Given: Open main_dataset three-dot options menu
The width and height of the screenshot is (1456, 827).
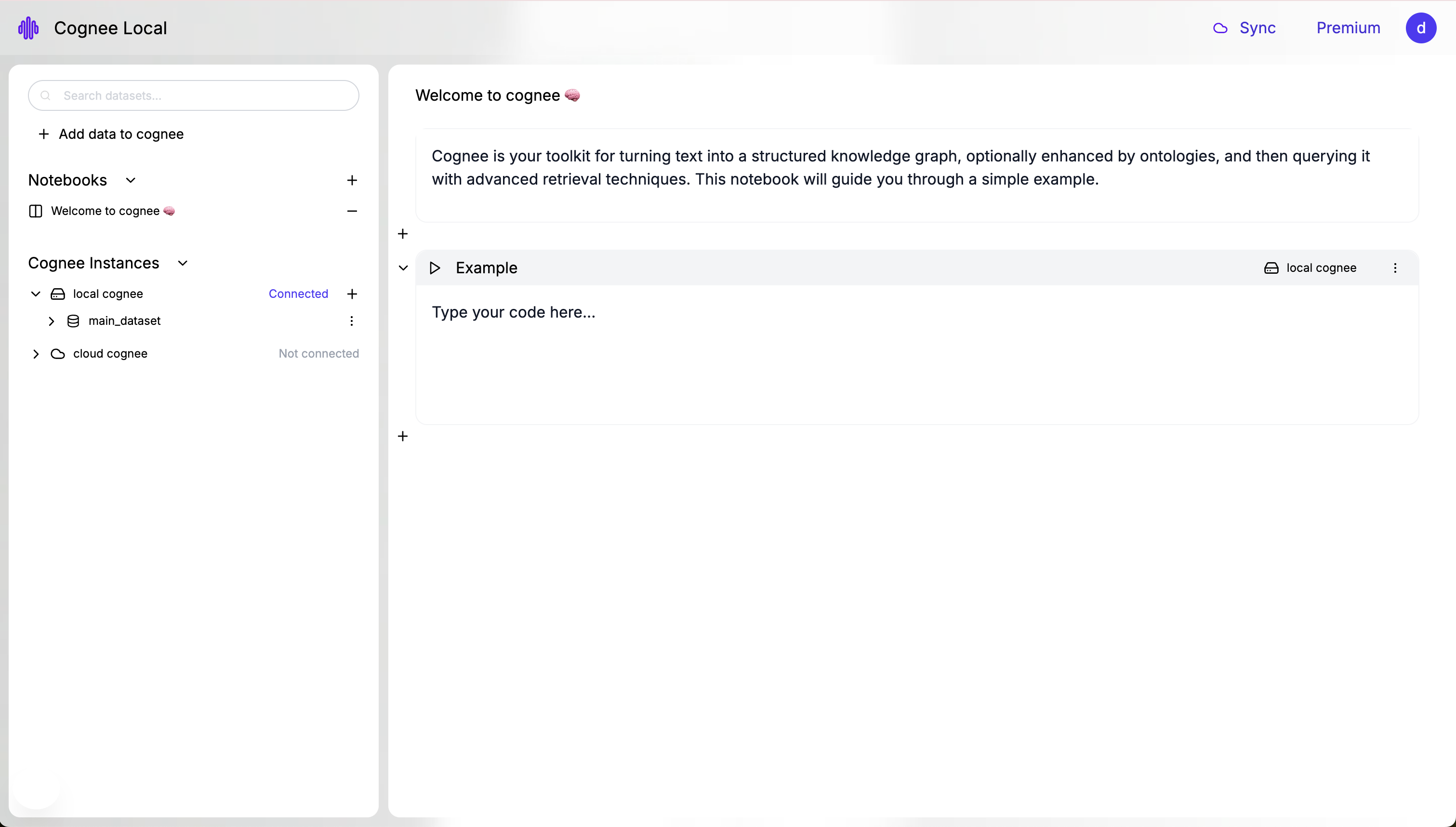Looking at the screenshot, I should point(351,321).
